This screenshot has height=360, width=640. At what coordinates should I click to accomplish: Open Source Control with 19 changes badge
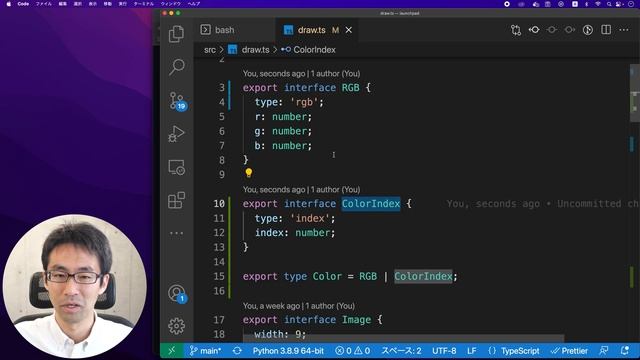point(178,101)
